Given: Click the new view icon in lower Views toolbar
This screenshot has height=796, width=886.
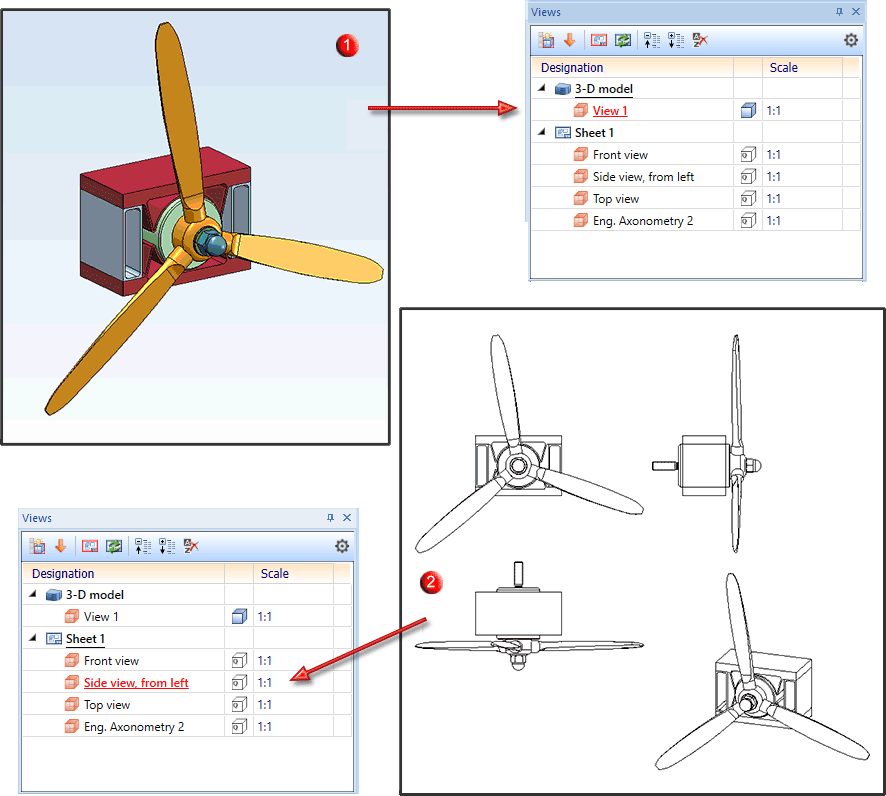Looking at the screenshot, I should click(x=37, y=546).
